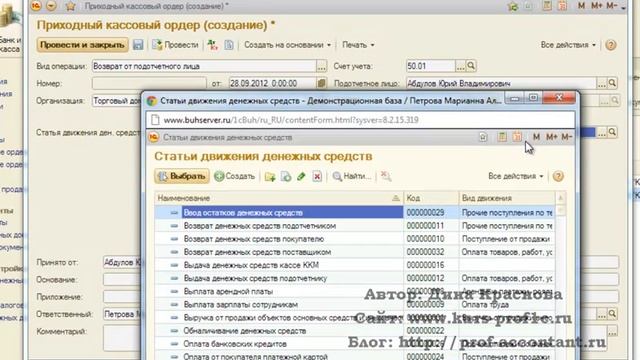Click ellipsis next to Подотчетное лицо field
This screenshot has height=360, width=640.
click(602, 83)
